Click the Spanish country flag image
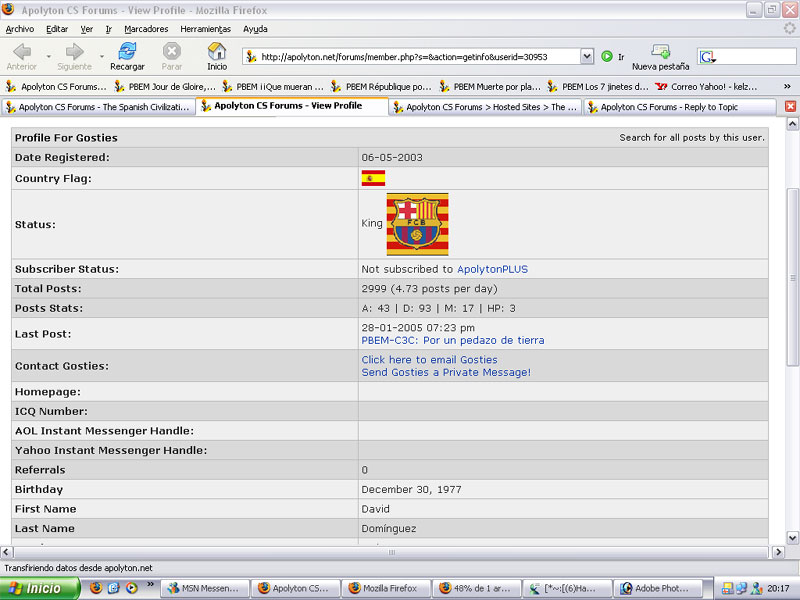This screenshot has height=600, width=800. click(x=373, y=178)
